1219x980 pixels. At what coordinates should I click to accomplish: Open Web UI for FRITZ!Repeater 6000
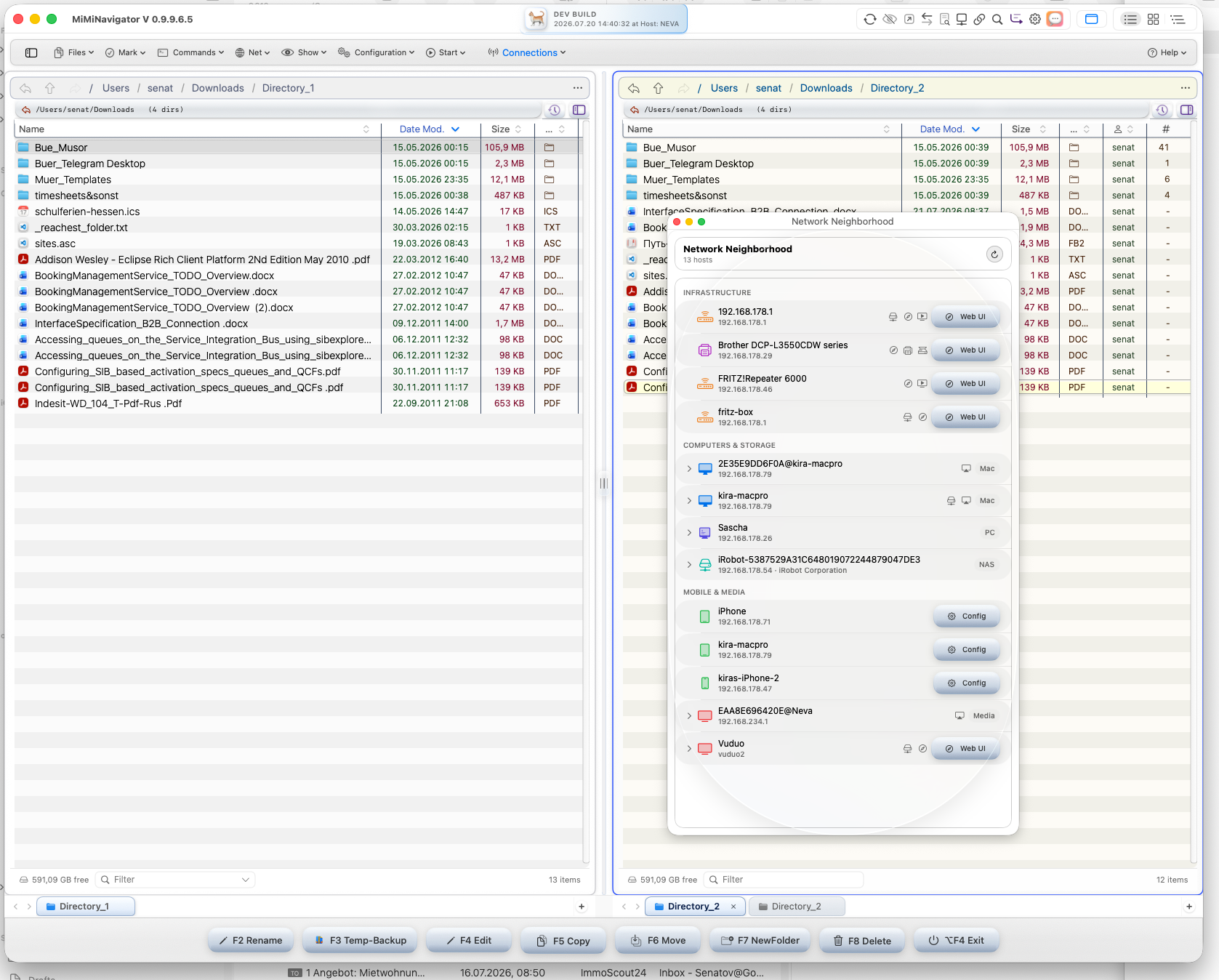[x=966, y=384]
